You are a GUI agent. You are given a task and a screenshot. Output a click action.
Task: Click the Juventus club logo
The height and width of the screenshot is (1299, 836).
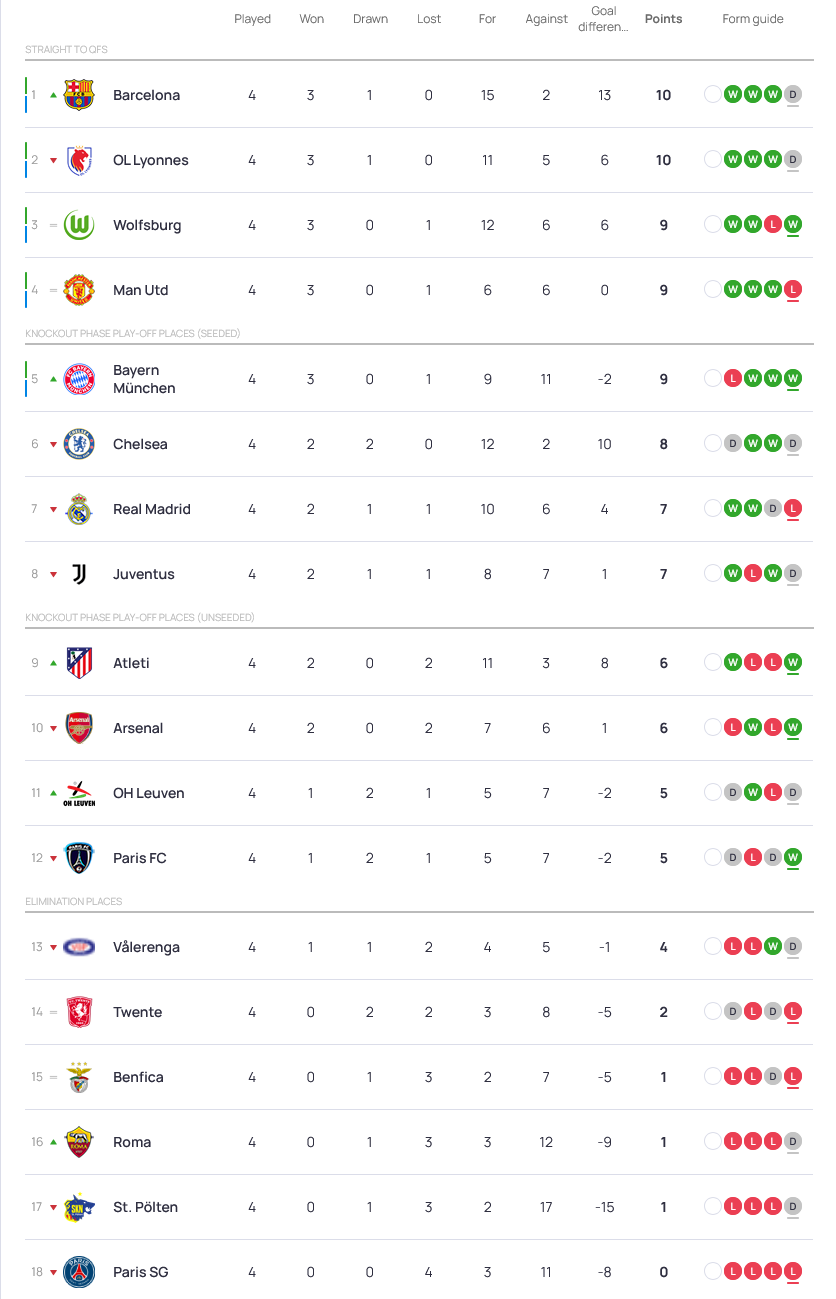79,574
